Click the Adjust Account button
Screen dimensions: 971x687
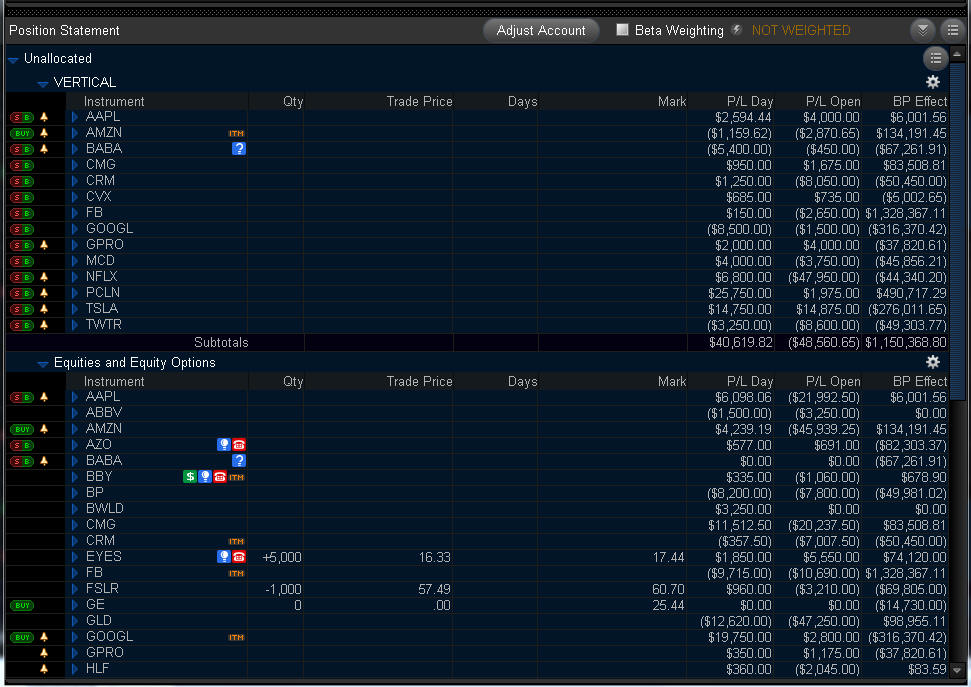(541, 30)
